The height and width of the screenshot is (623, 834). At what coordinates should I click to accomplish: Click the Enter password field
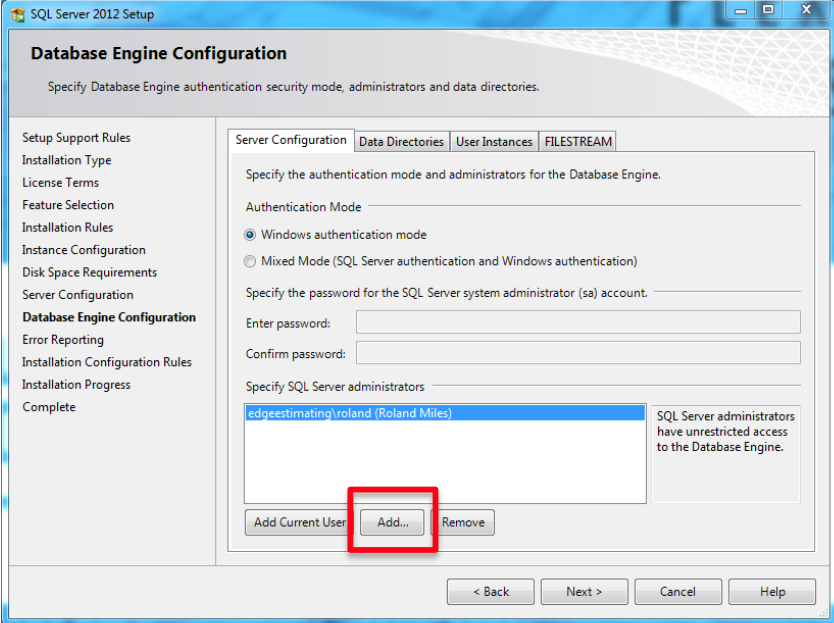tap(578, 322)
